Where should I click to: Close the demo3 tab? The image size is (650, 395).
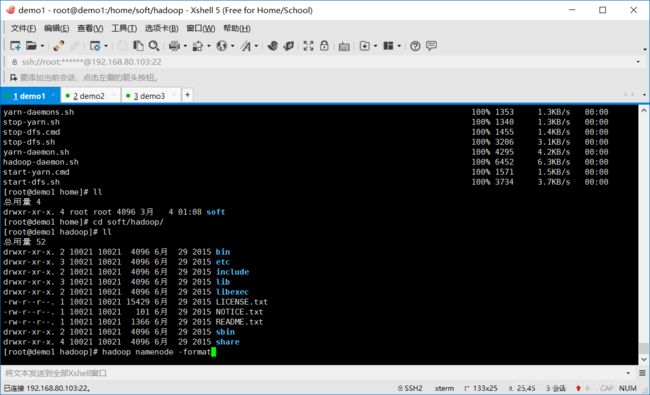tap(174, 95)
